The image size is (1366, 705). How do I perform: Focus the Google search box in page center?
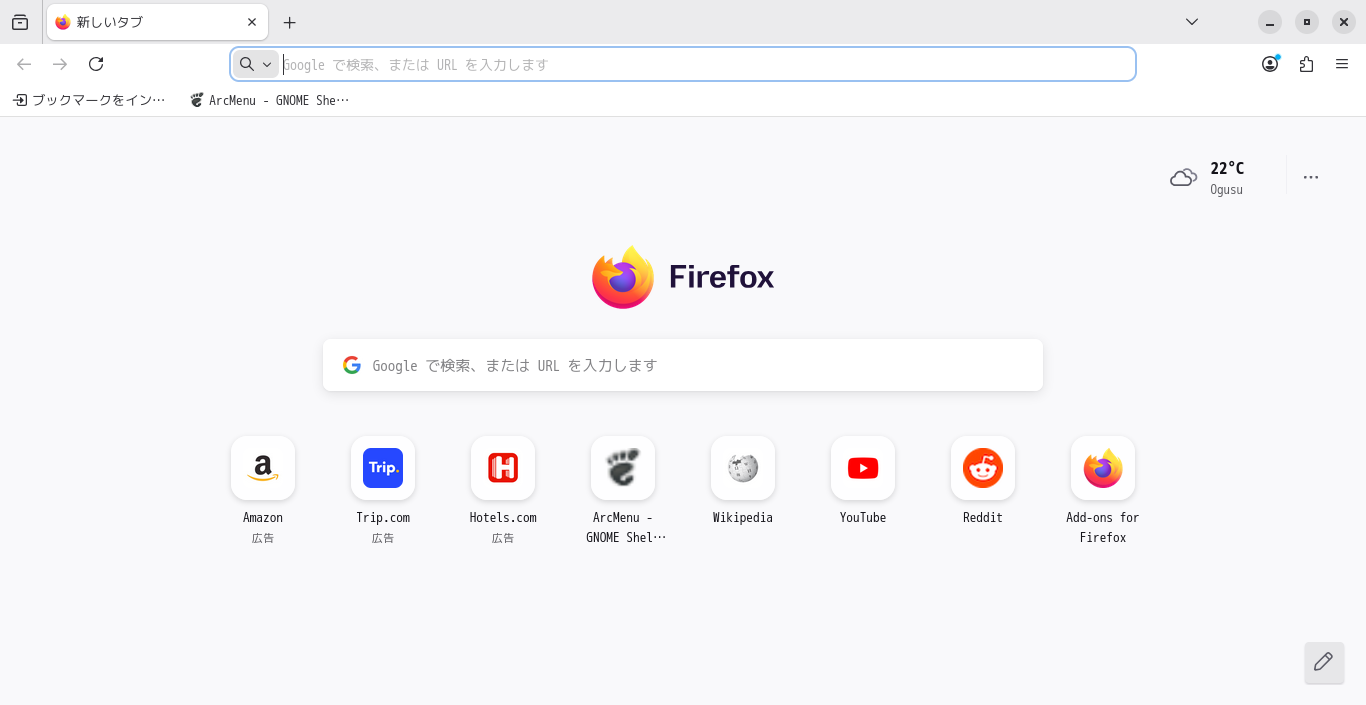pos(683,365)
